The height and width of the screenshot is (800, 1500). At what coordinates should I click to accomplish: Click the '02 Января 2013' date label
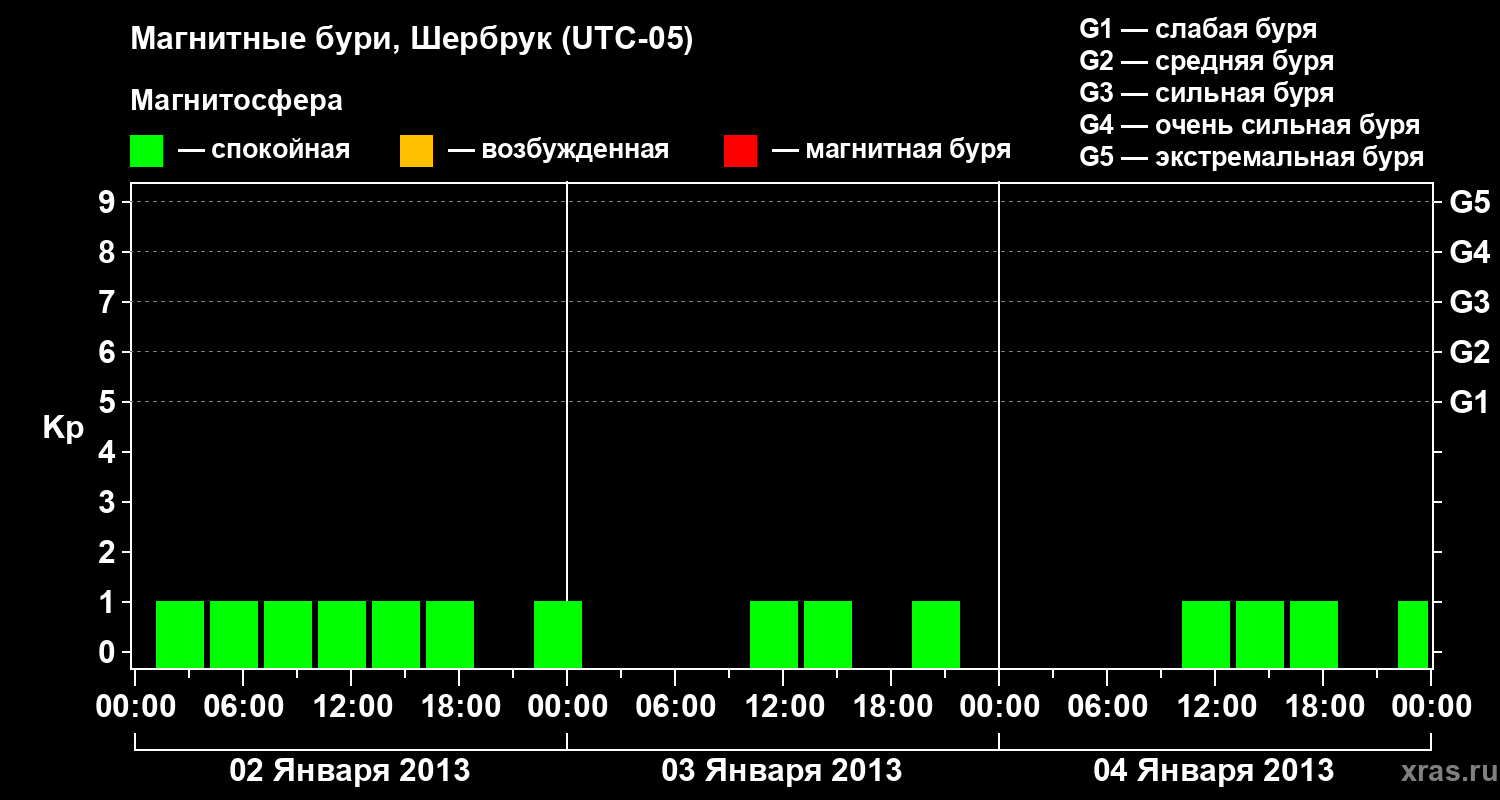(x=350, y=771)
